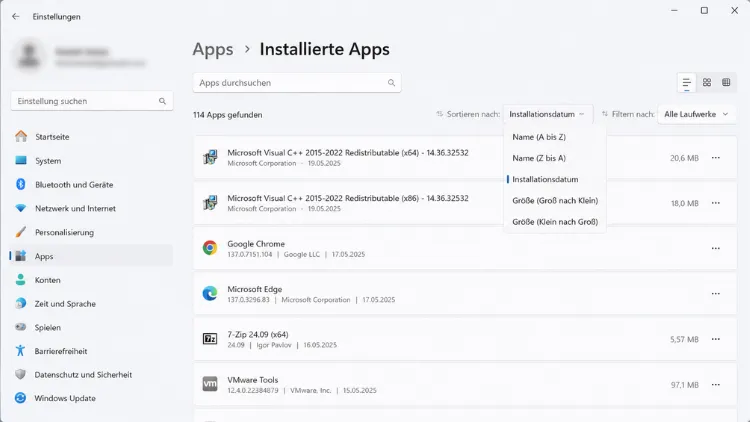Viewport: 750px width, 422px height.
Task: Switch to list view layout
Action: click(x=686, y=82)
